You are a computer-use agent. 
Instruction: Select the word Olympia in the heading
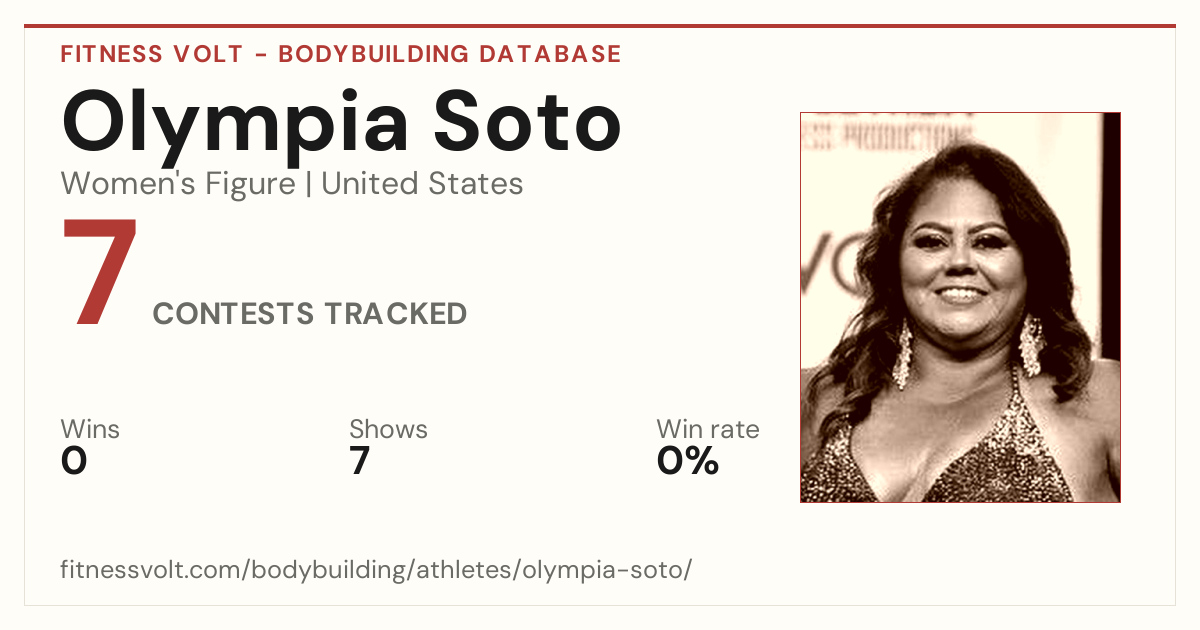click(235, 125)
